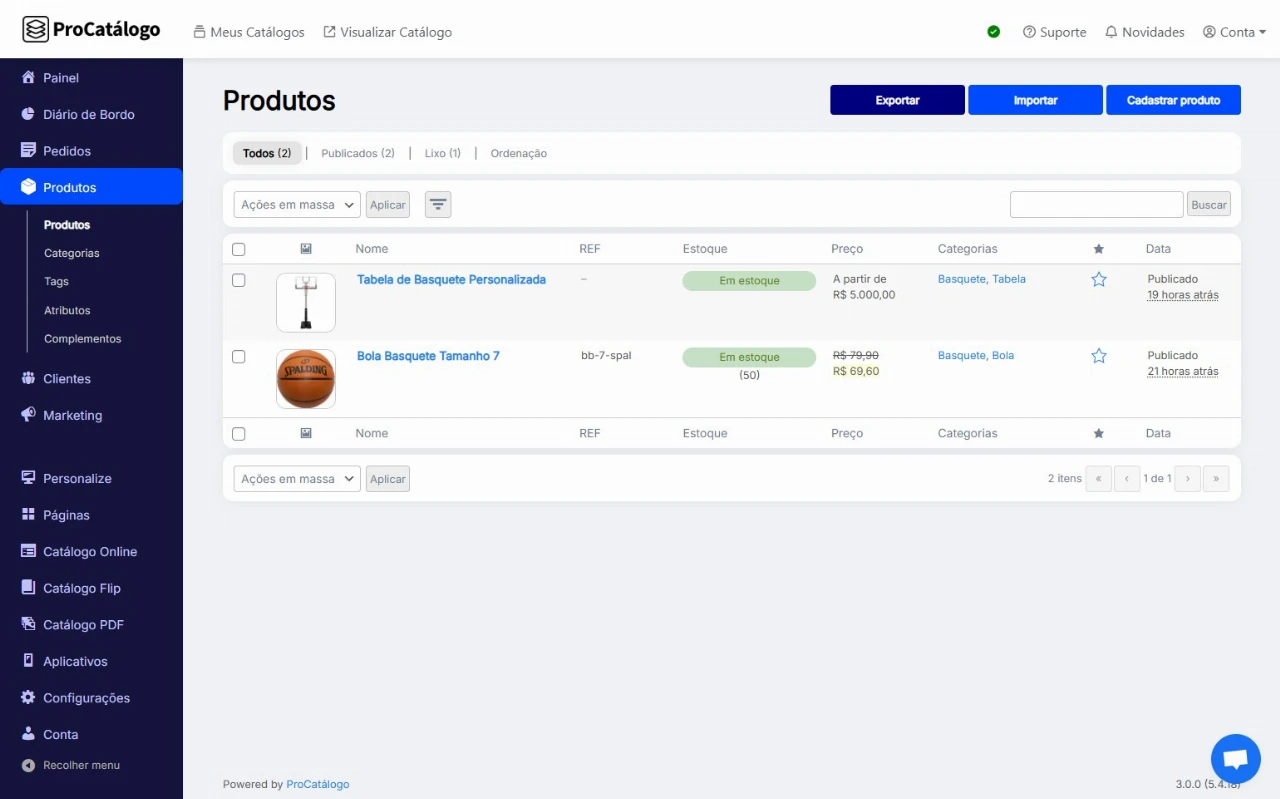The height and width of the screenshot is (799, 1280).
Task: Open the chat support bubble
Action: [x=1235, y=759]
